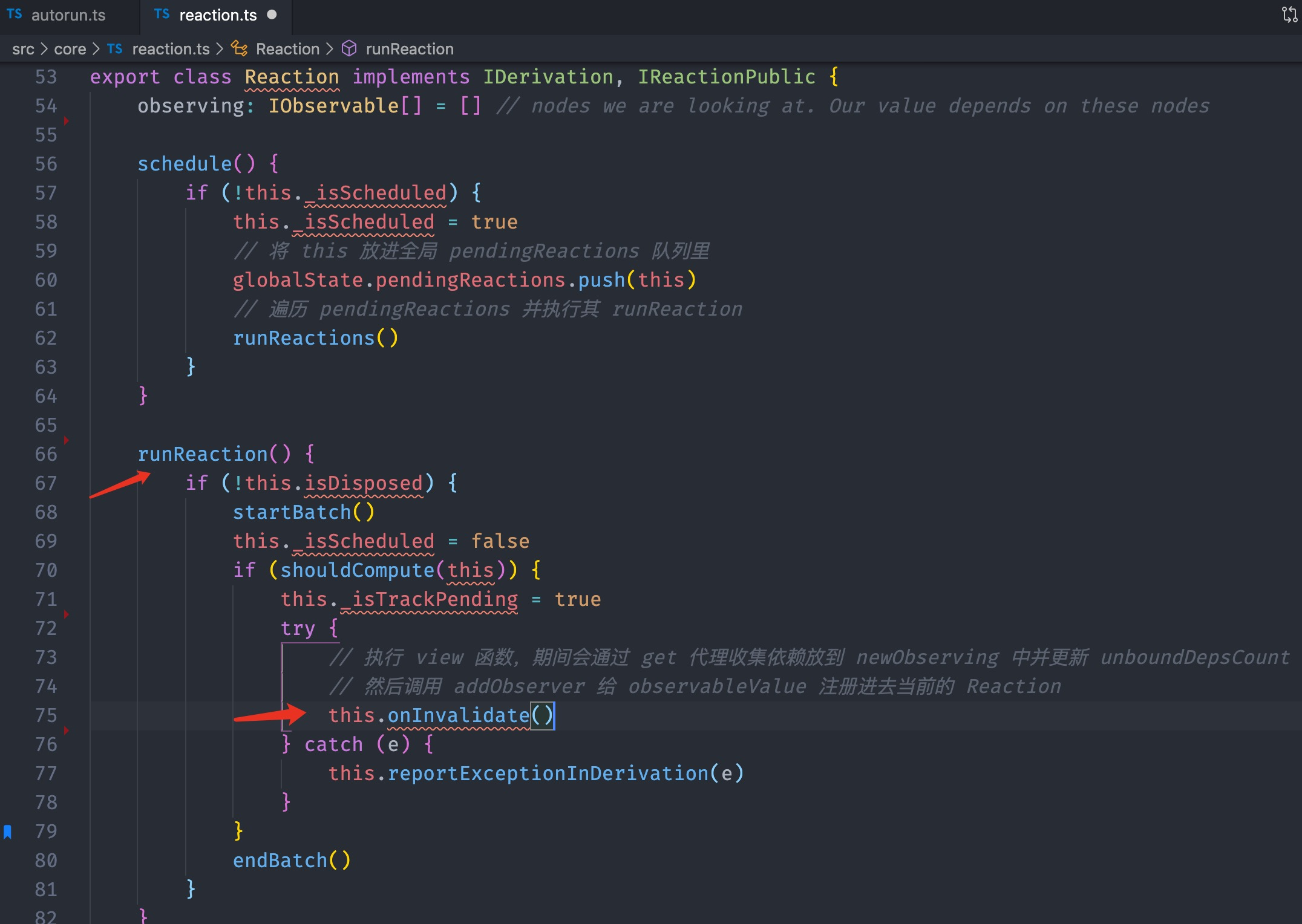This screenshot has height=924, width=1302.
Task: Click the red change marker below line 75
Action: pyautogui.click(x=66, y=730)
